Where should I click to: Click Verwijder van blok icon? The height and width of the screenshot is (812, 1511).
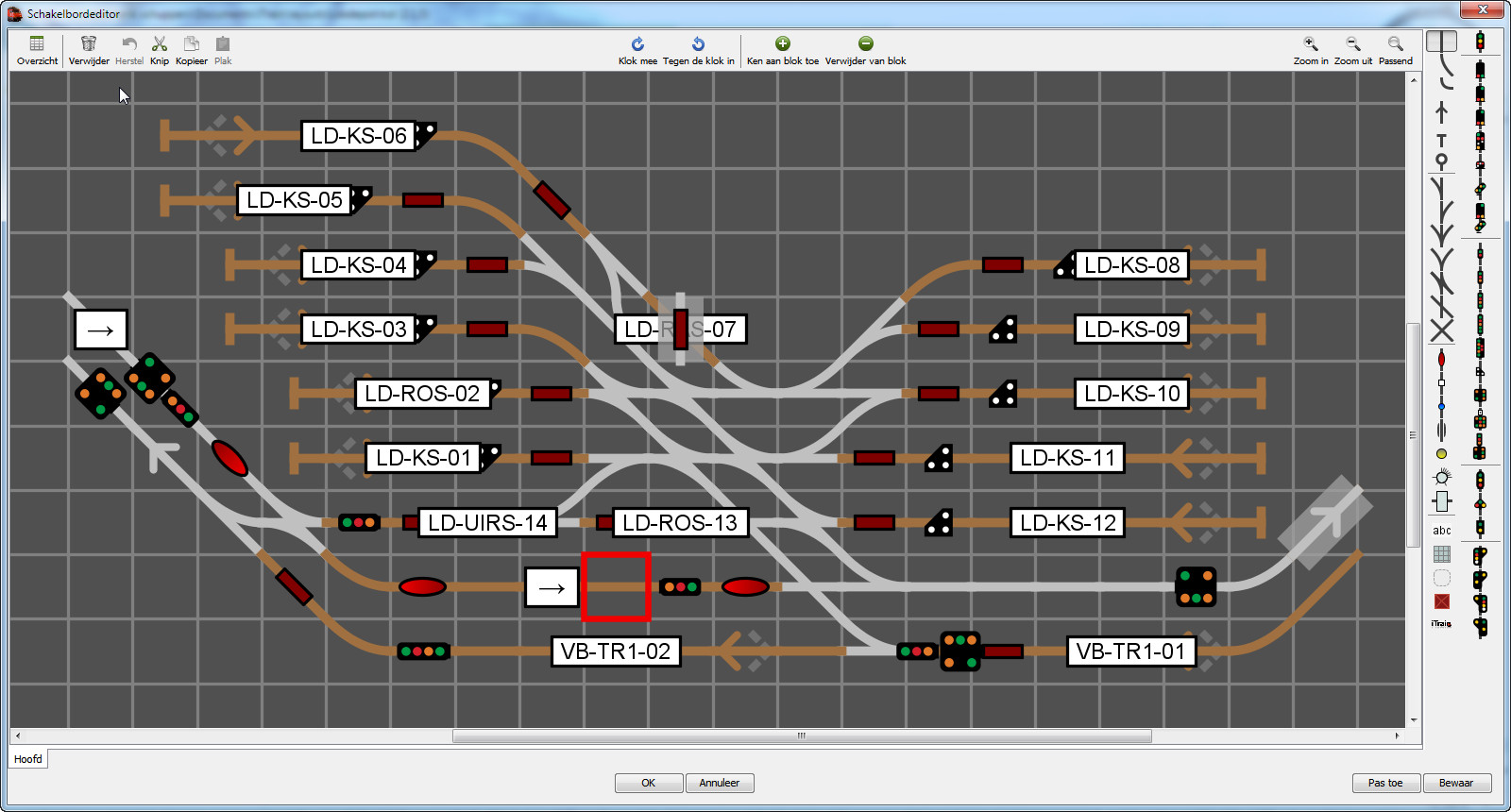(865, 50)
